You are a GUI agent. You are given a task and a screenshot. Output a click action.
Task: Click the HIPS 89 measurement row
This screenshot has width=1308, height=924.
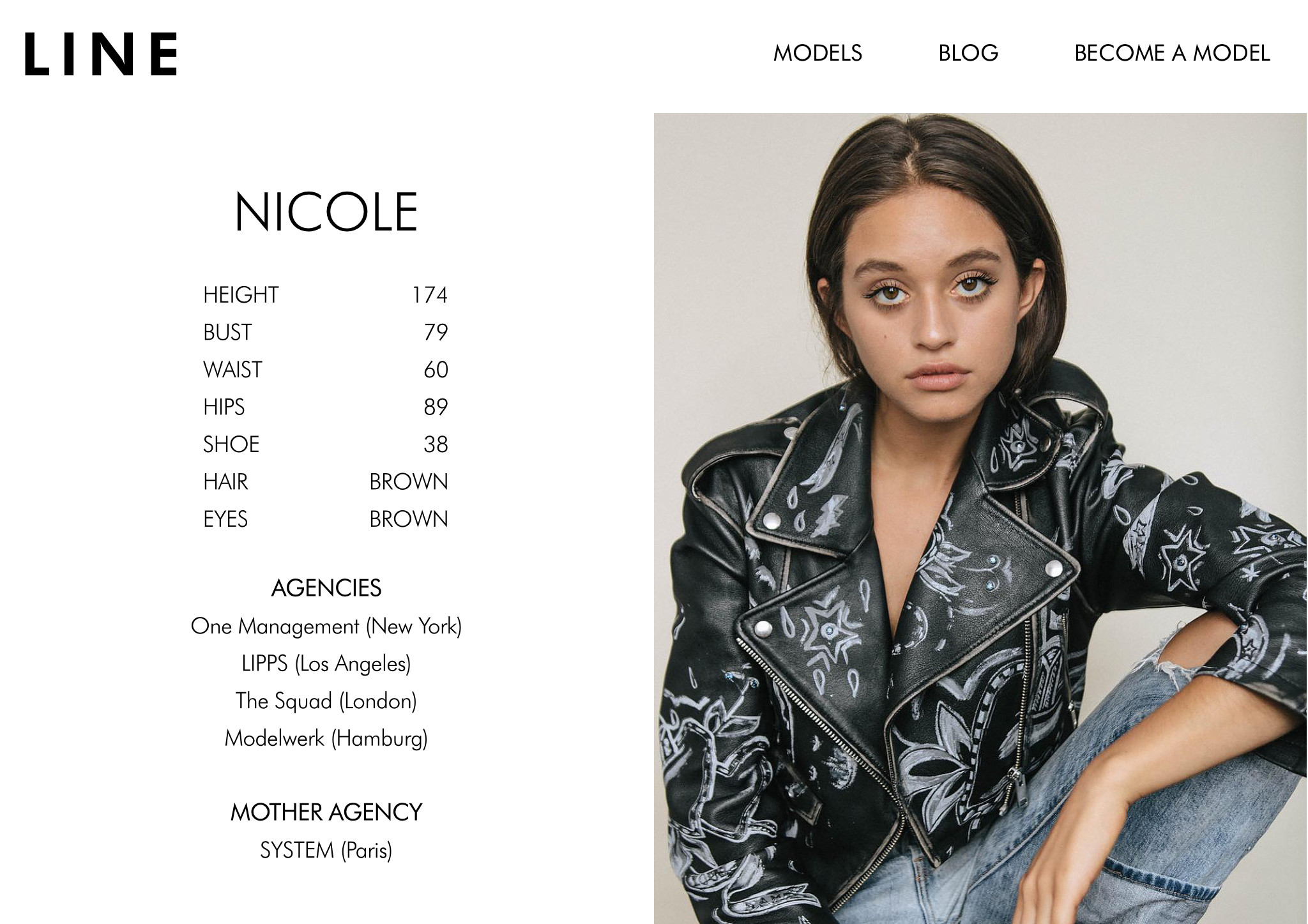click(x=326, y=407)
